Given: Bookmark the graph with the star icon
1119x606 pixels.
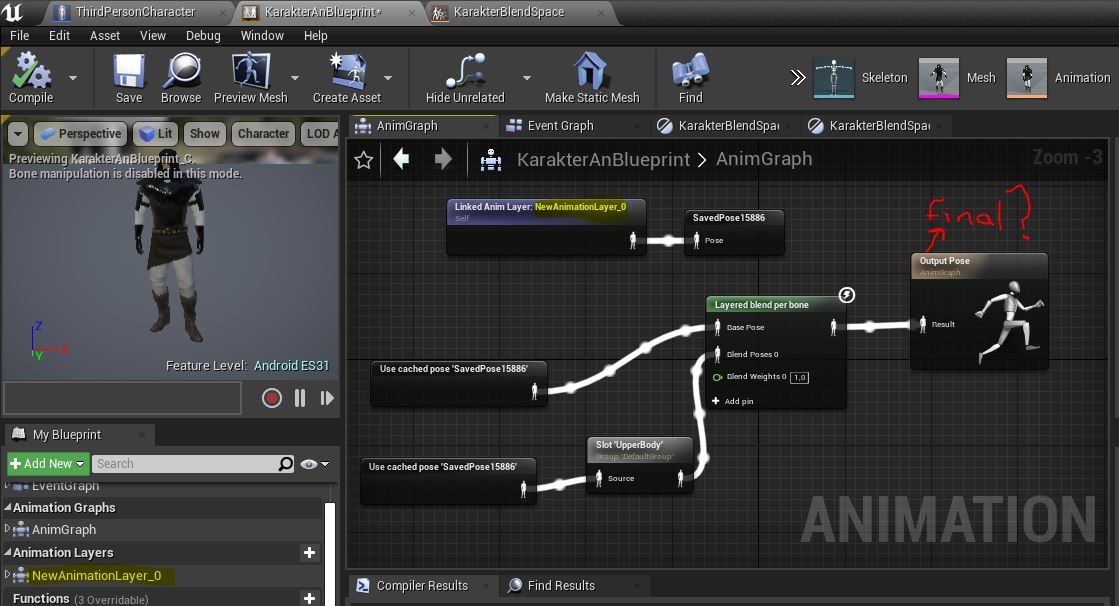Looking at the screenshot, I should point(364,159).
